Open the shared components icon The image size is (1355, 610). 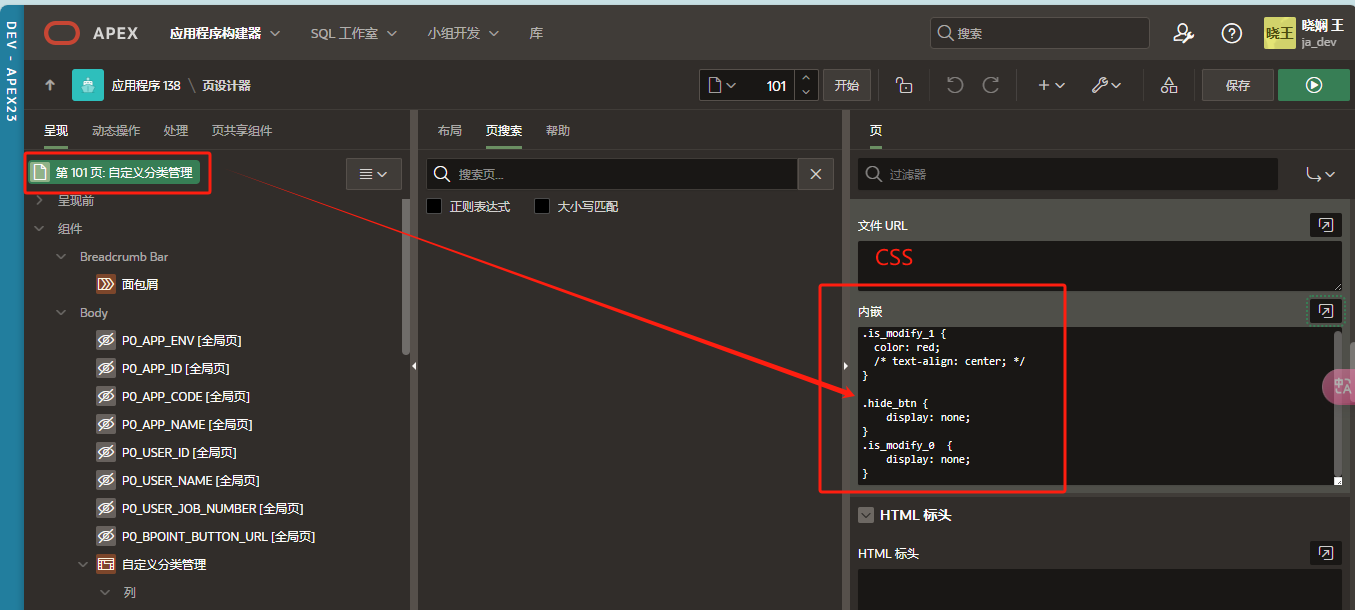(x=1168, y=86)
